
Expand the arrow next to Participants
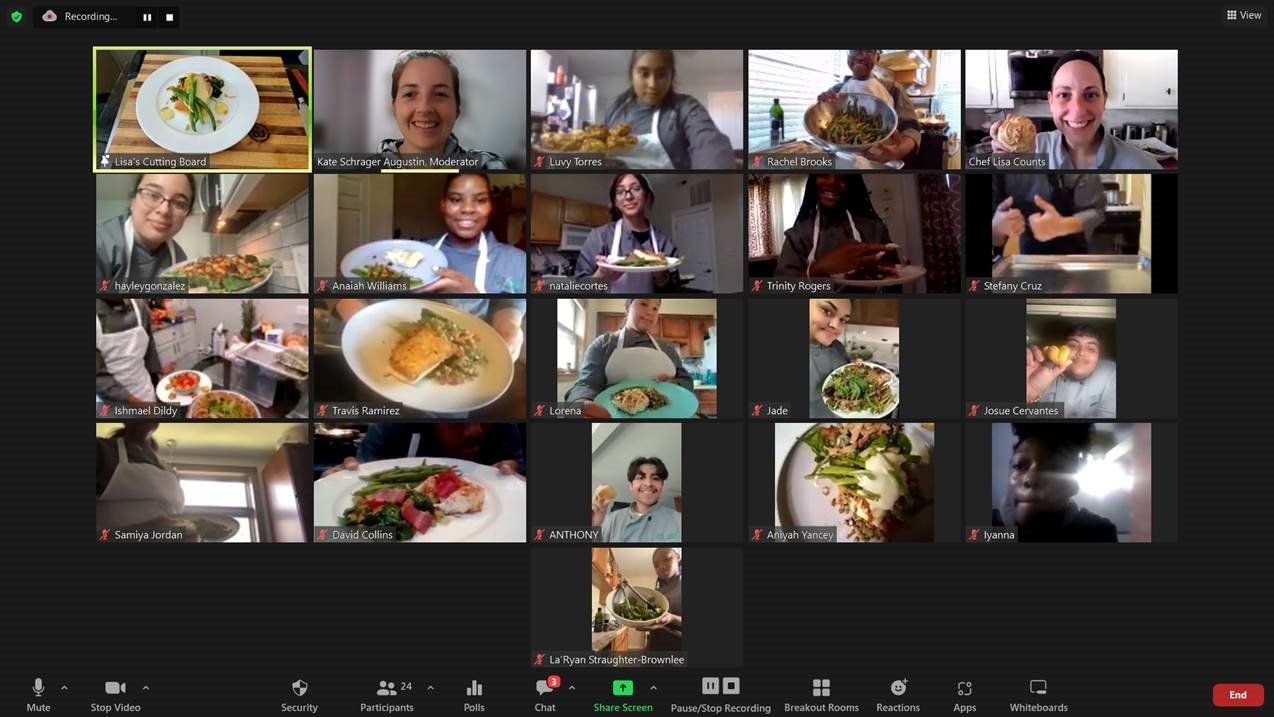(x=430, y=688)
